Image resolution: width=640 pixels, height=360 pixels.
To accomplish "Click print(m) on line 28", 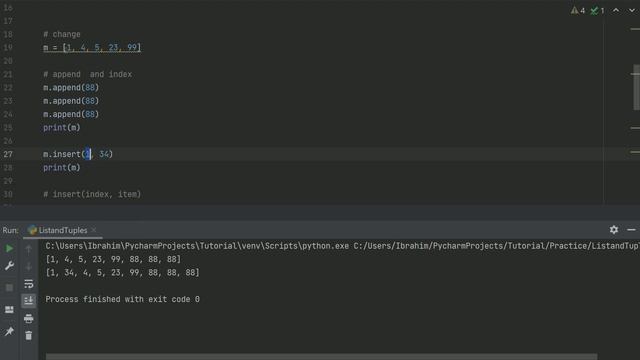I will point(62,167).
